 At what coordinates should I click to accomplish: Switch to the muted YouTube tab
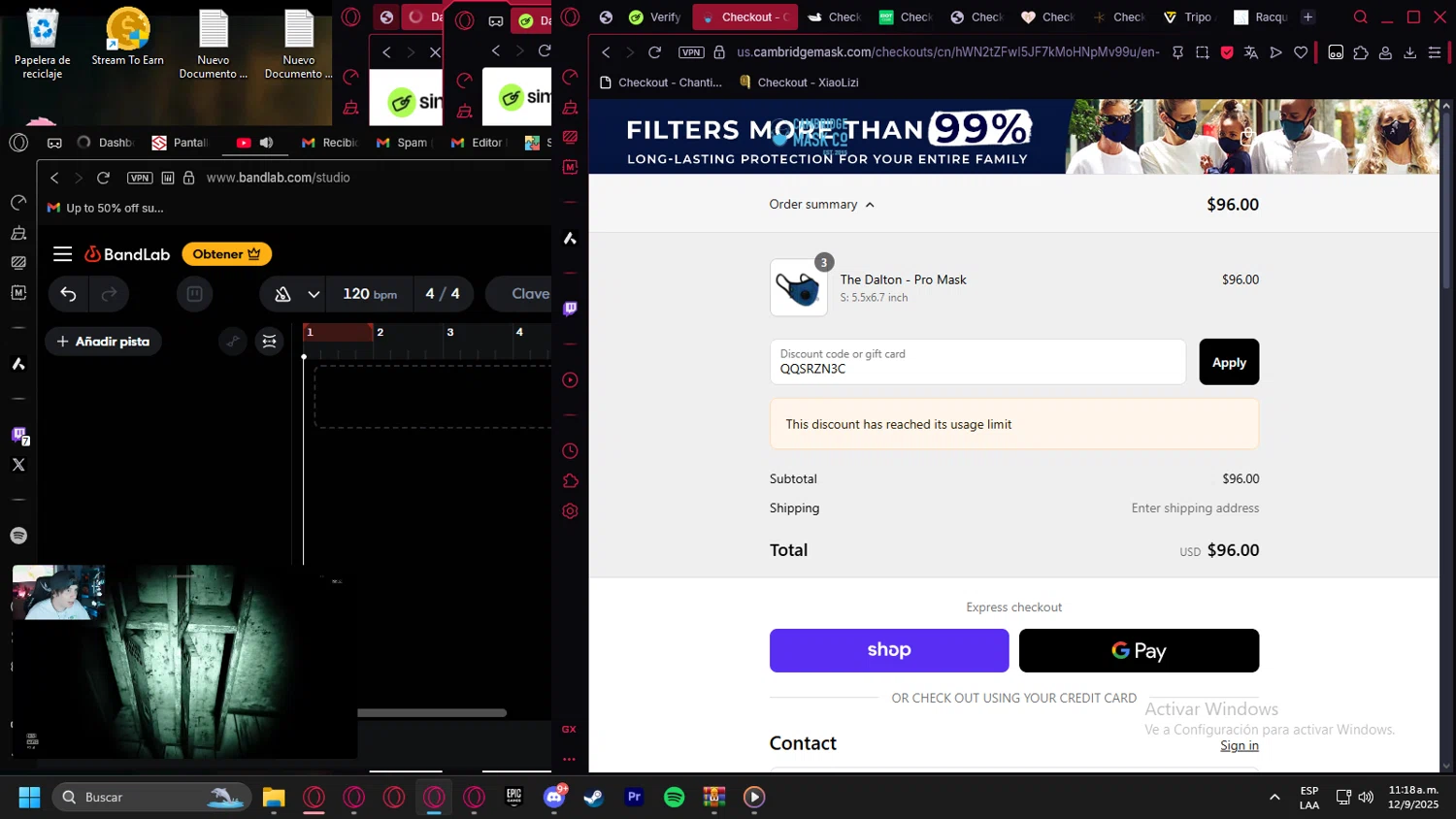[x=244, y=143]
